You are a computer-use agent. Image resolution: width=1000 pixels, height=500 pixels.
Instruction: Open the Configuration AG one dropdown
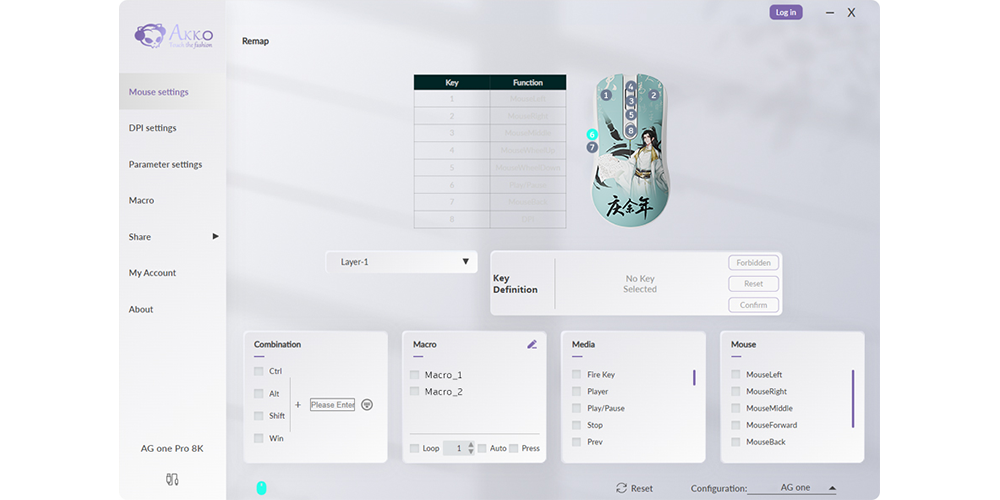(x=795, y=488)
